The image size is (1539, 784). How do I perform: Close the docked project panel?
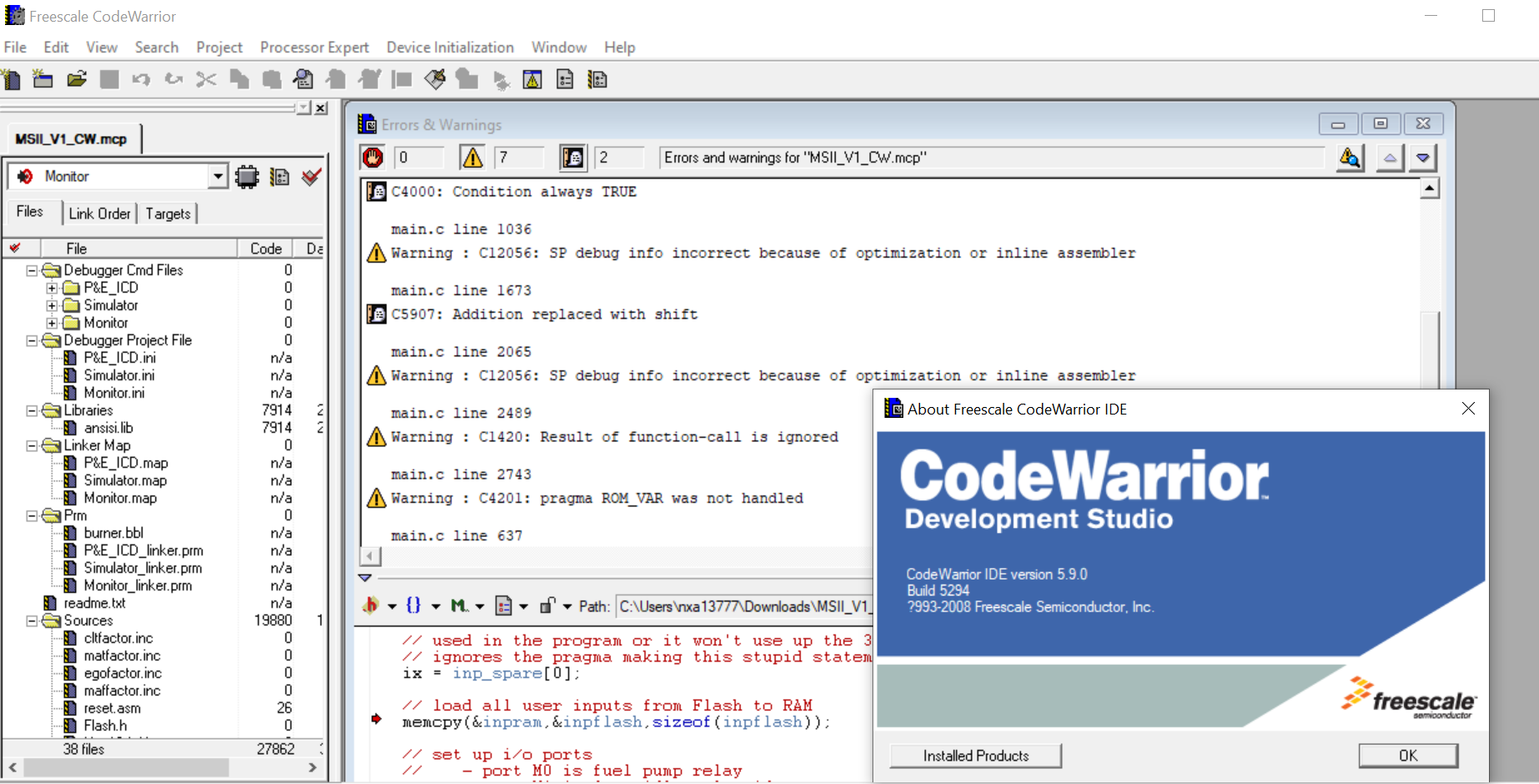[x=321, y=108]
